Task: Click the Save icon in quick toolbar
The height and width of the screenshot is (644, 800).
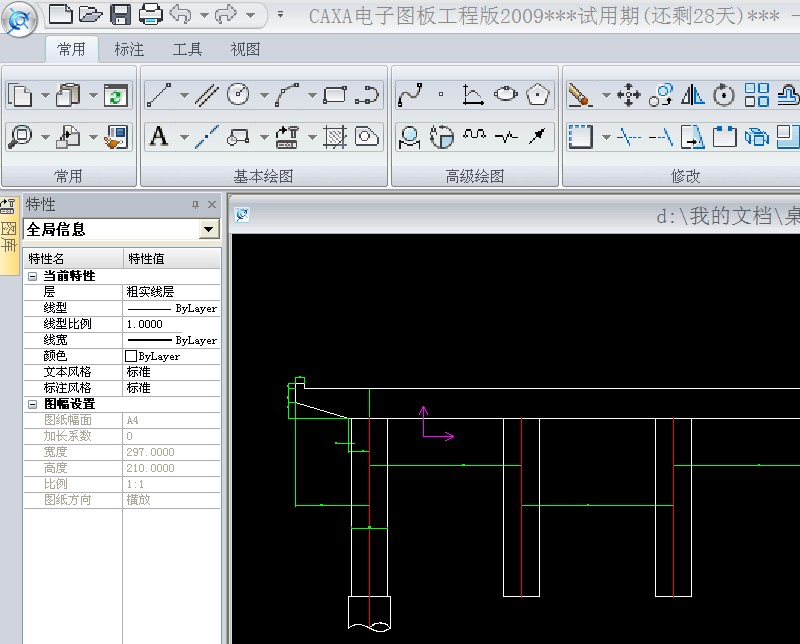Action: (120, 14)
